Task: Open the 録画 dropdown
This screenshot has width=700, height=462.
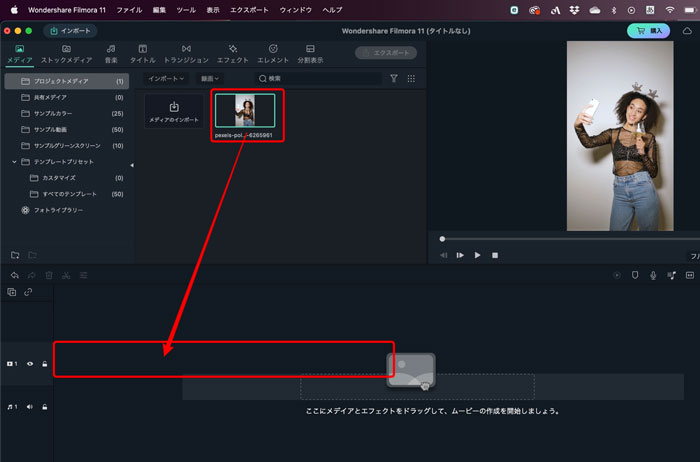Action: pos(210,79)
